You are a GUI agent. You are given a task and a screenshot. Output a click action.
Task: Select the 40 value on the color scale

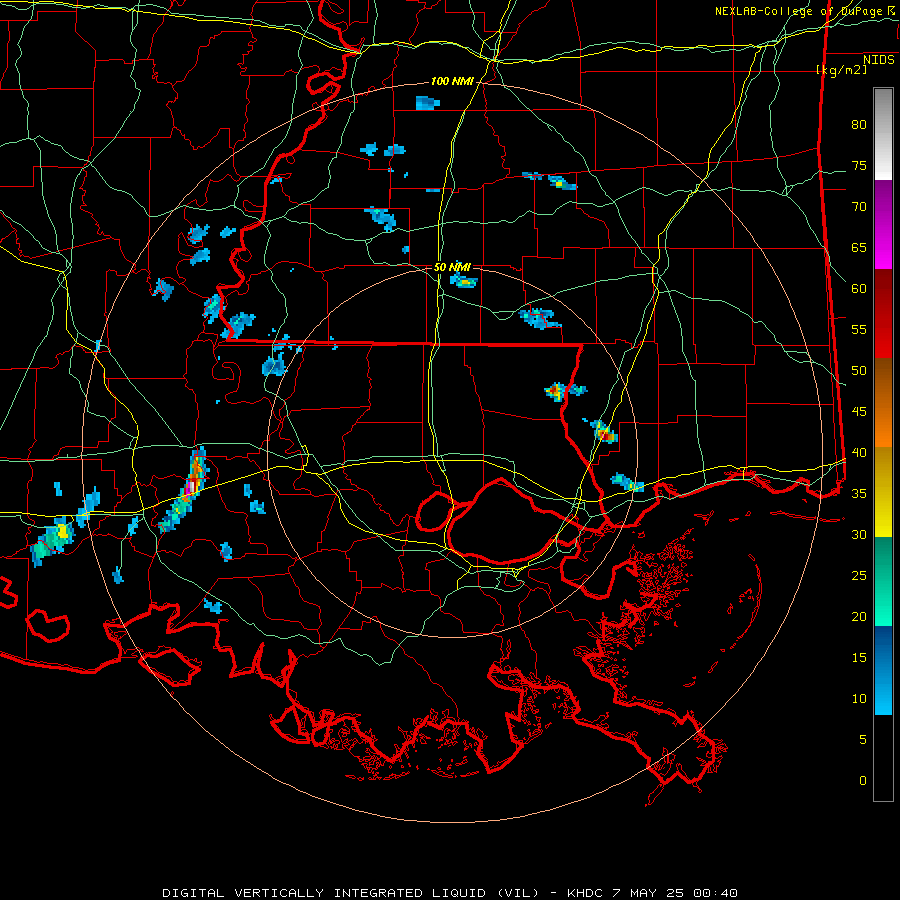tap(859, 453)
